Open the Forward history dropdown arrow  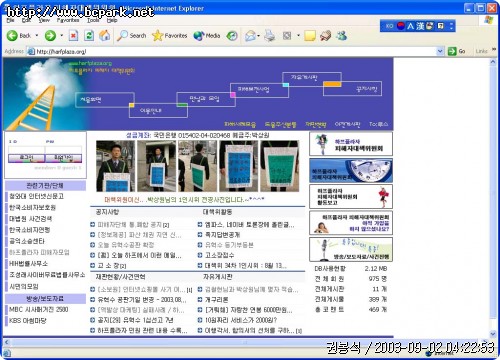click(62, 35)
